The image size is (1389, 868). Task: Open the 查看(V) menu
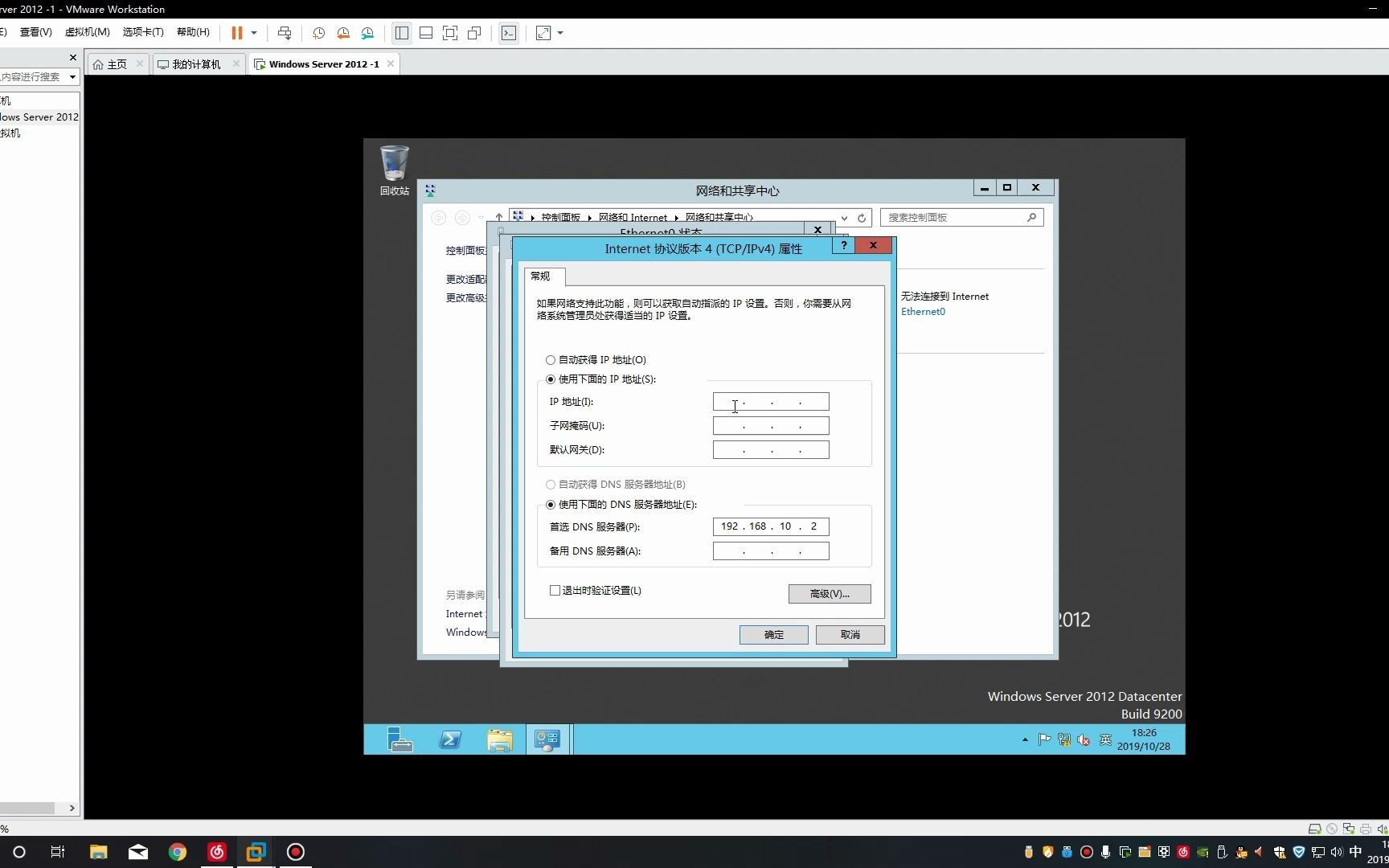[35, 32]
